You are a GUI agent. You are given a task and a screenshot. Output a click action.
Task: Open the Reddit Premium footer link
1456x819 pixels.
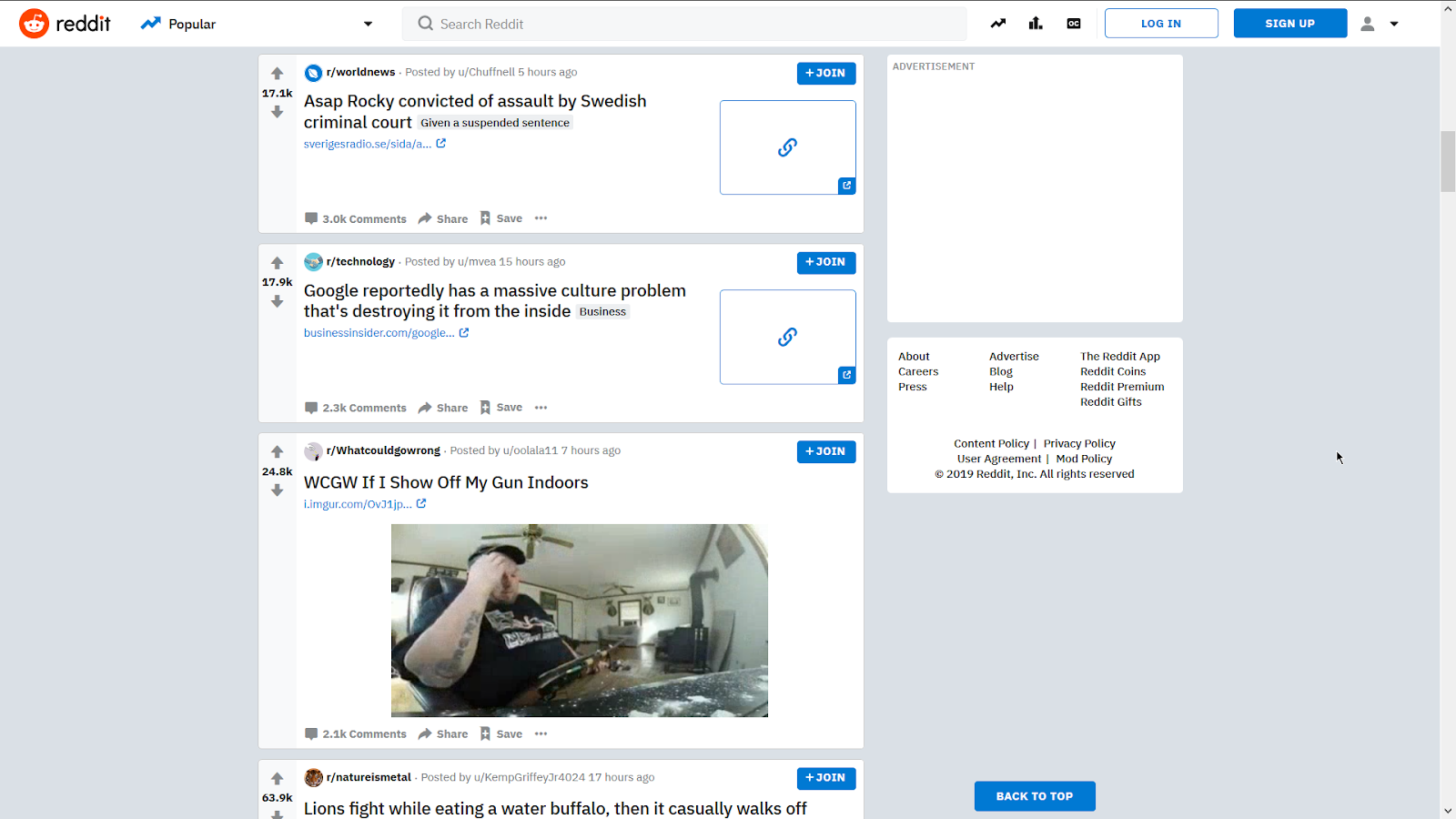pos(1122,387)
